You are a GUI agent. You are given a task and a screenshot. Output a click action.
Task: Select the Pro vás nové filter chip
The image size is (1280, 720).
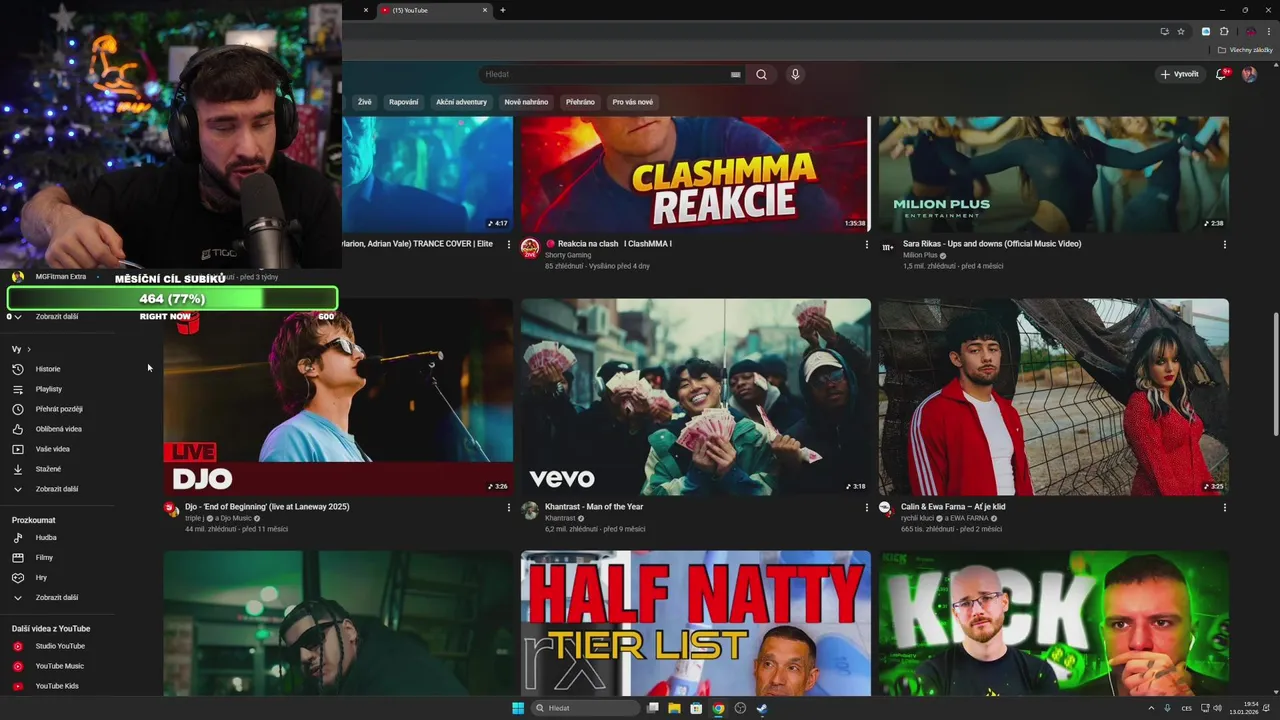(632, 102)
